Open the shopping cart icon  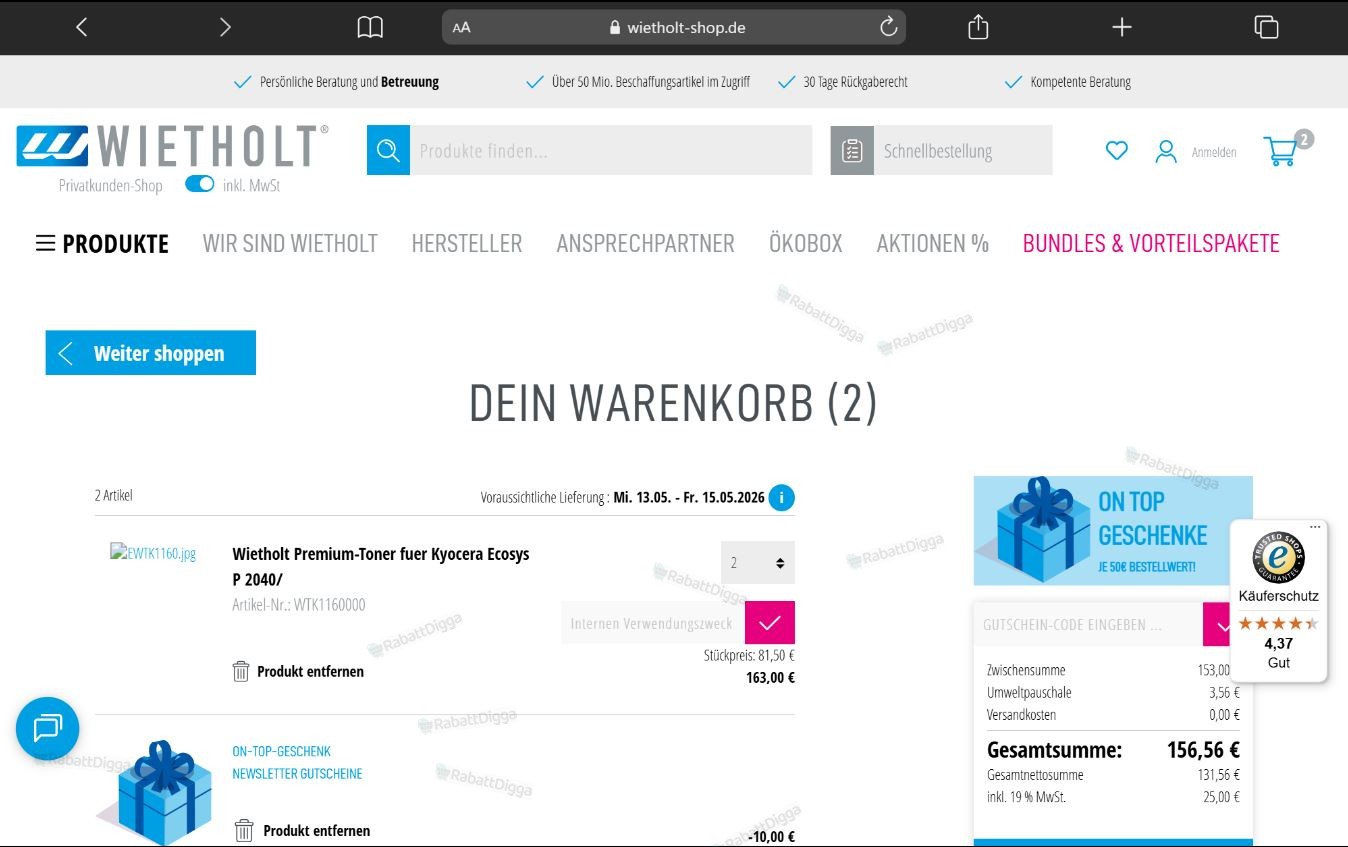(x=1281, y=151)
